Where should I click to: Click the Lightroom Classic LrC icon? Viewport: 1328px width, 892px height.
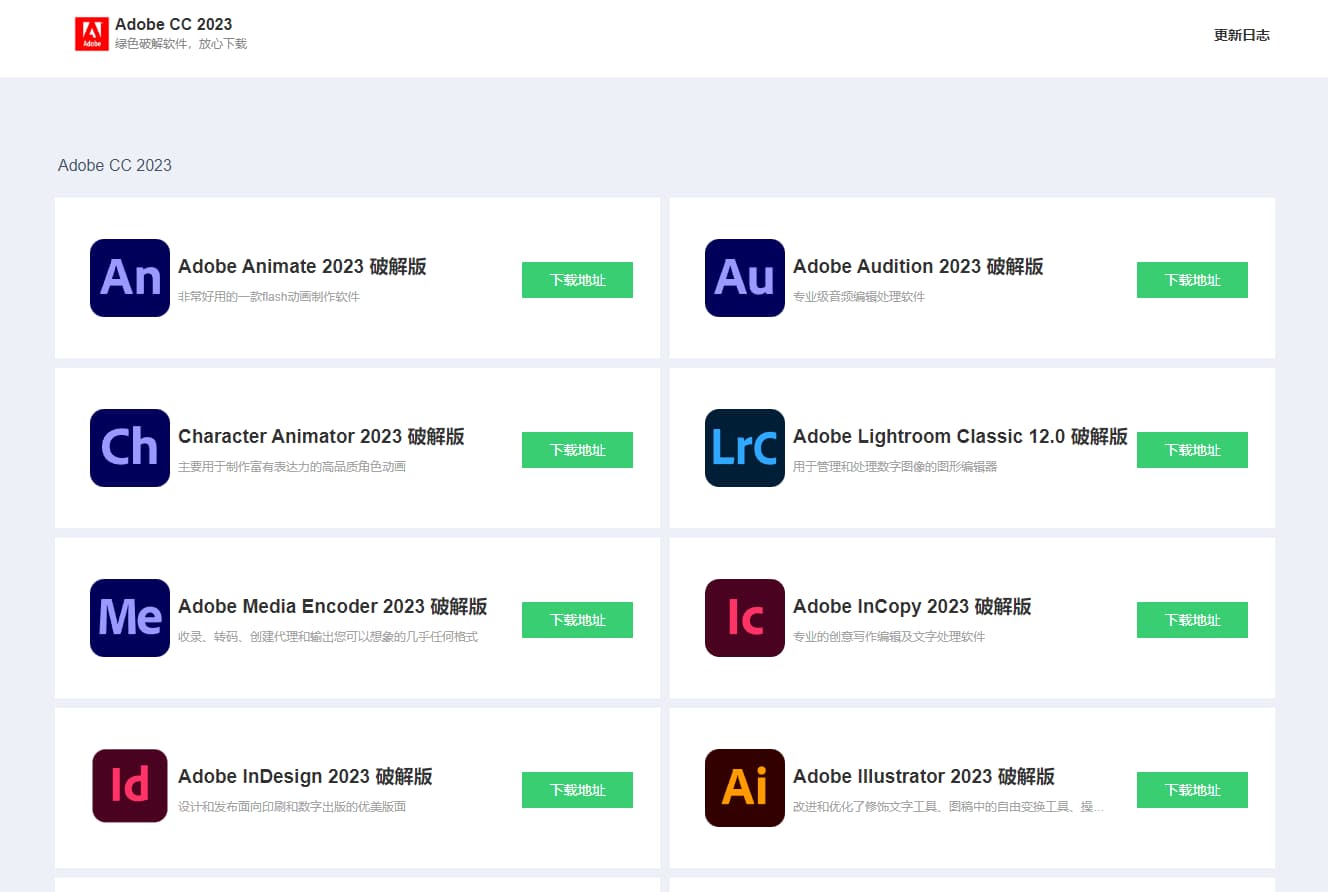point(745,448)
